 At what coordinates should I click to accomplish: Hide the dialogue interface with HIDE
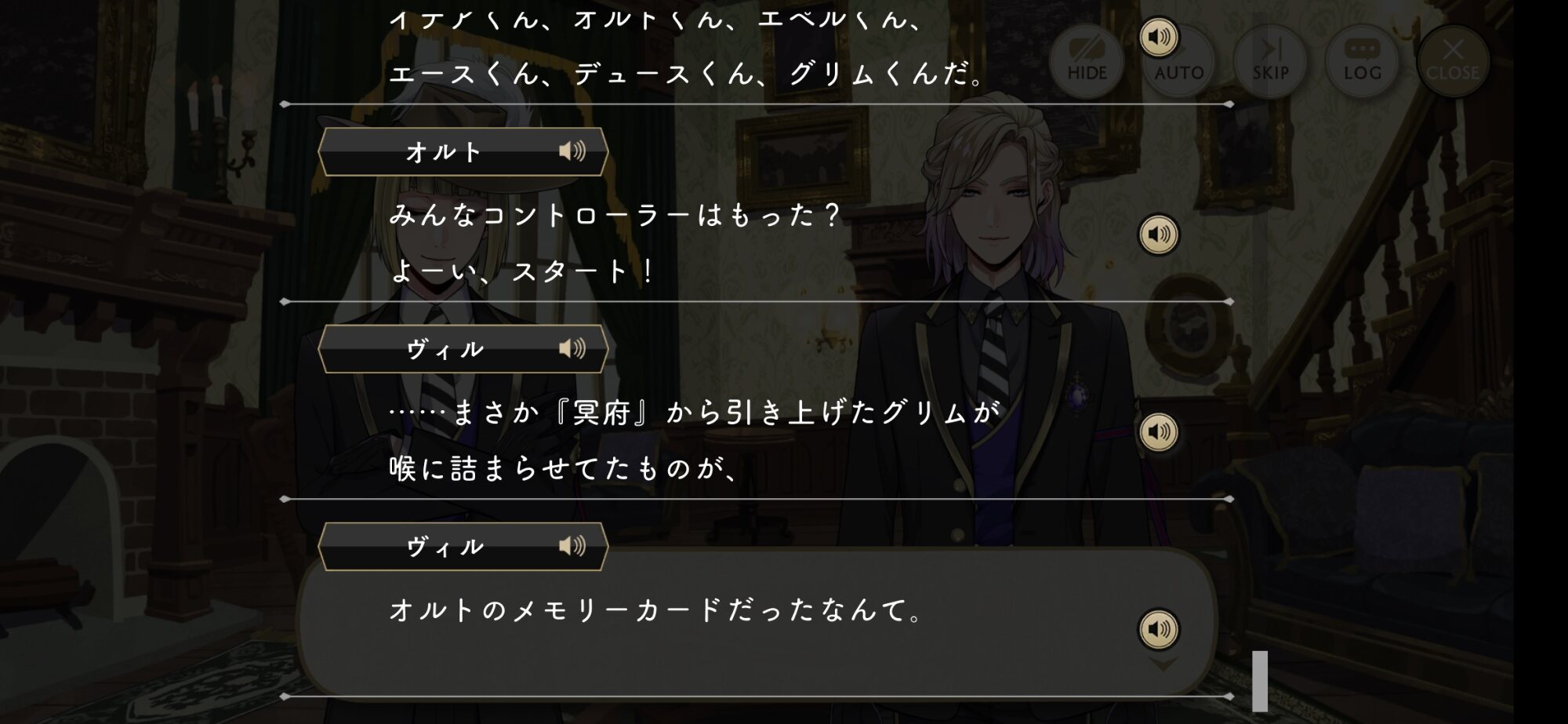(x=1087, y=60)
